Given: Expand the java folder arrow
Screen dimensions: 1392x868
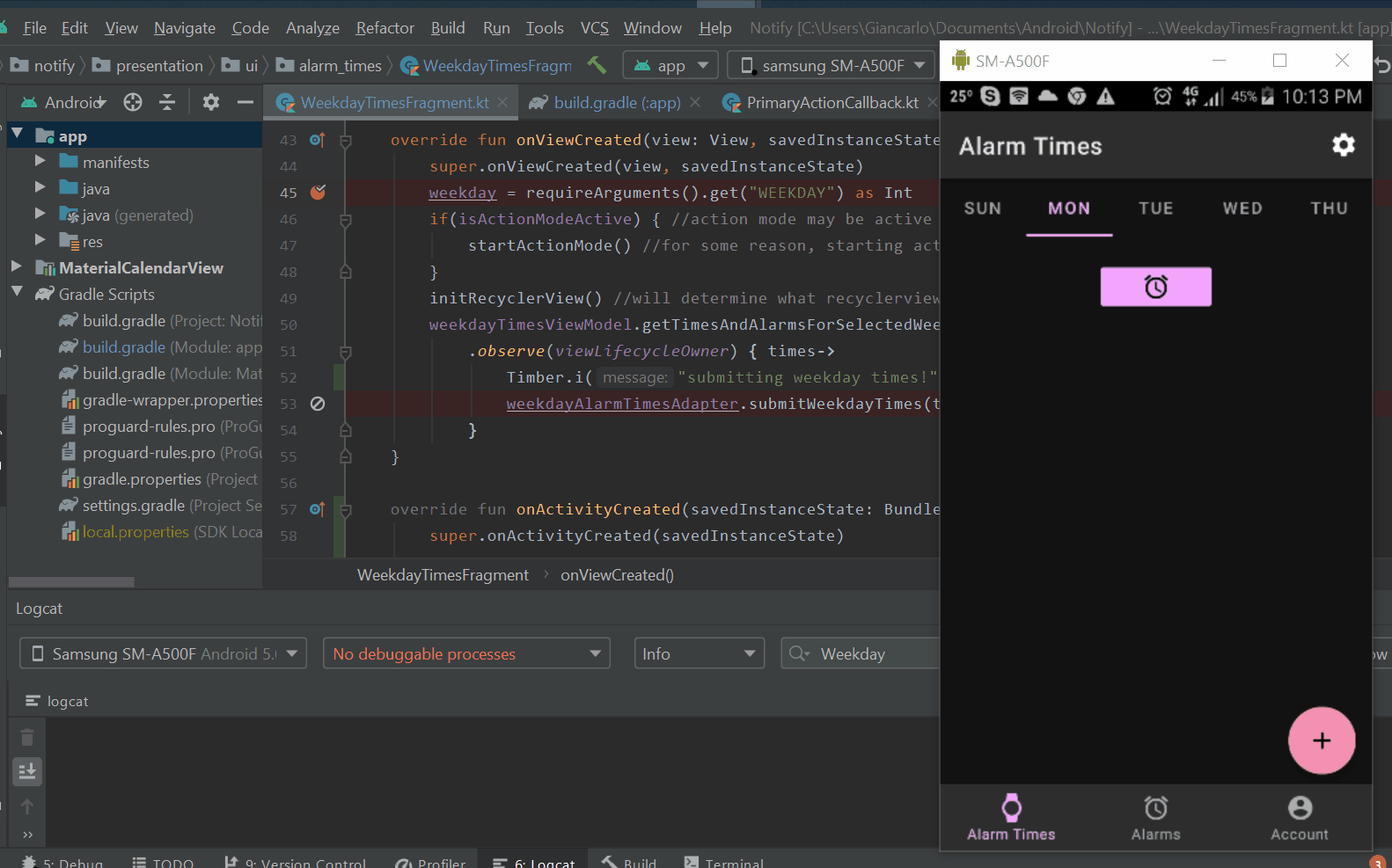Looking at the screenshot, I should pos(40,187).
